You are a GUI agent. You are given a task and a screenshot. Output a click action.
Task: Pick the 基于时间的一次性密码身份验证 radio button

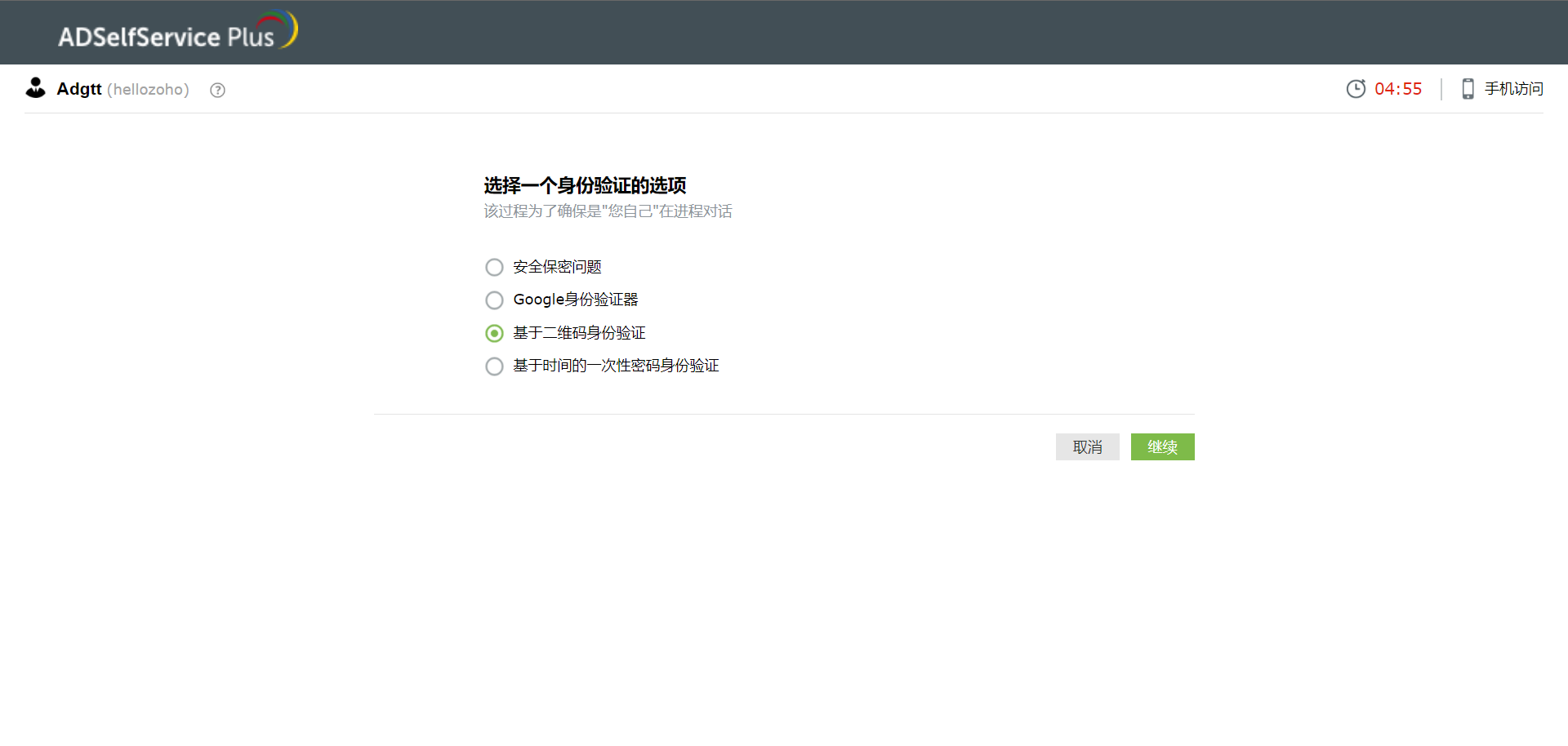(494, 366)
